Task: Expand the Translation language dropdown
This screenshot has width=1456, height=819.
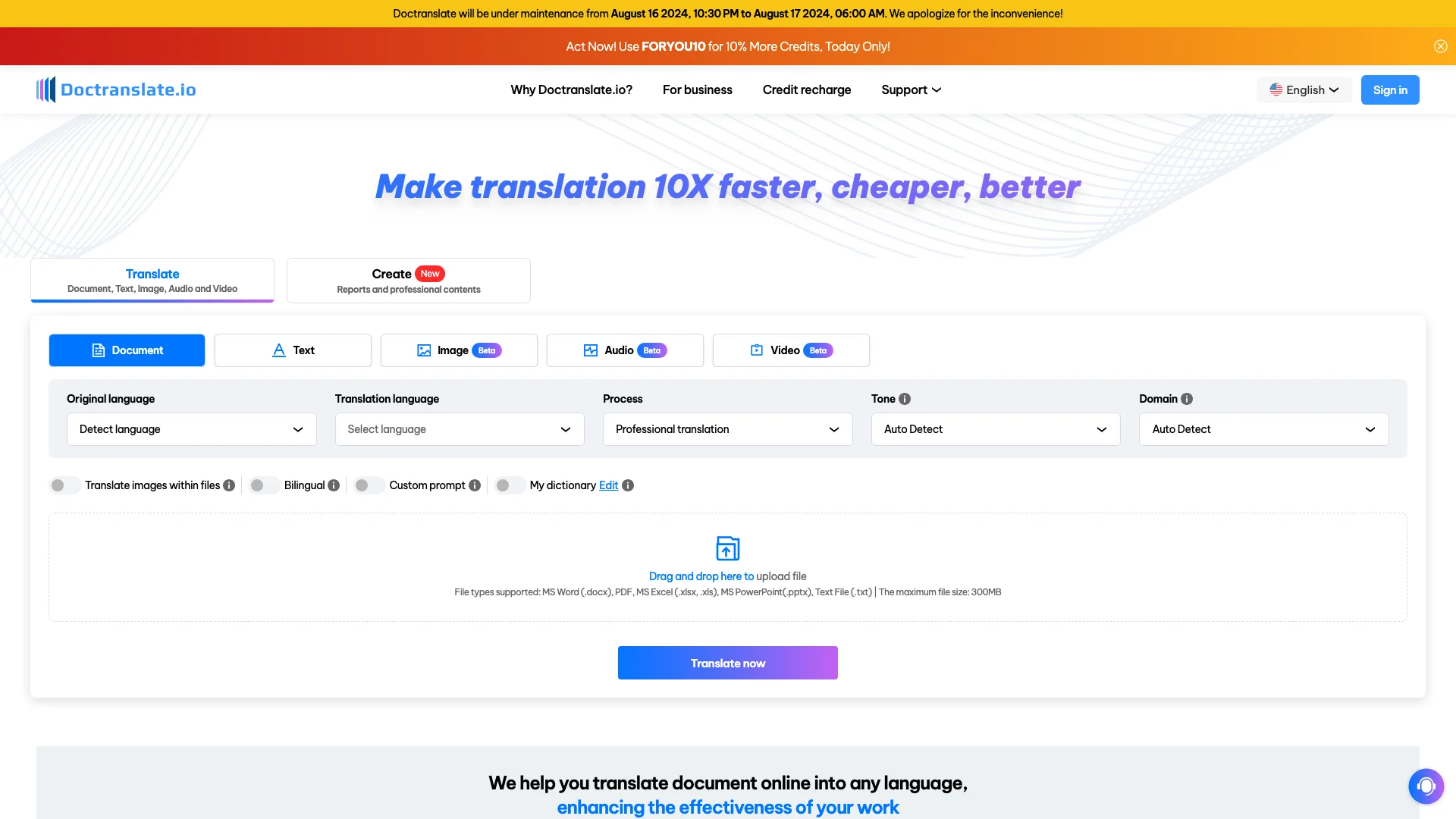Action: coord(459,429)
